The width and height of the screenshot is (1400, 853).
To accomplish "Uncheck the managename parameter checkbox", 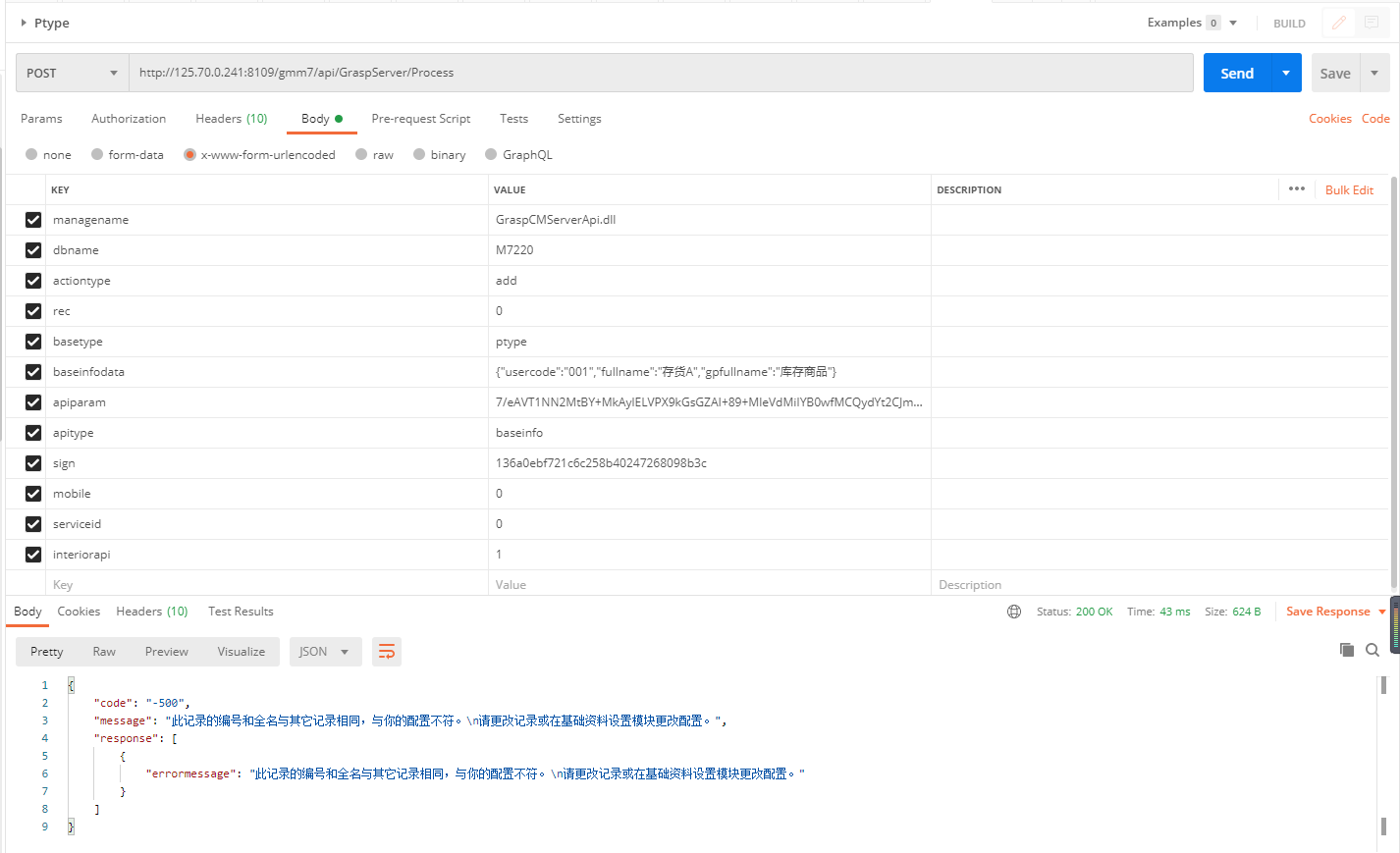I will pos(33,220).
